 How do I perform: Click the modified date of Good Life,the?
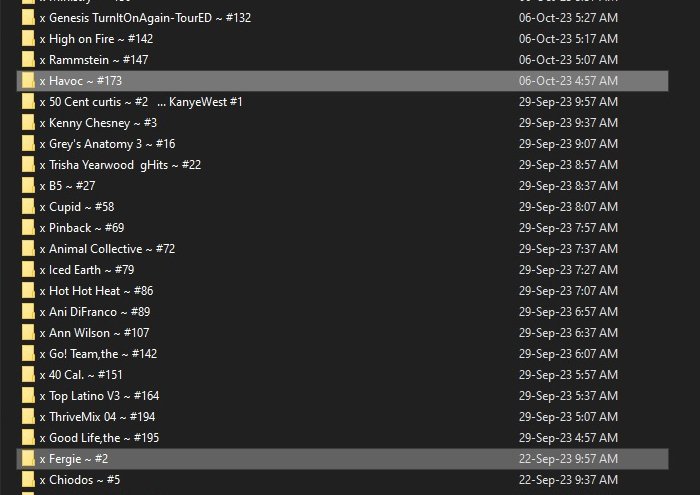click(568, 438)
